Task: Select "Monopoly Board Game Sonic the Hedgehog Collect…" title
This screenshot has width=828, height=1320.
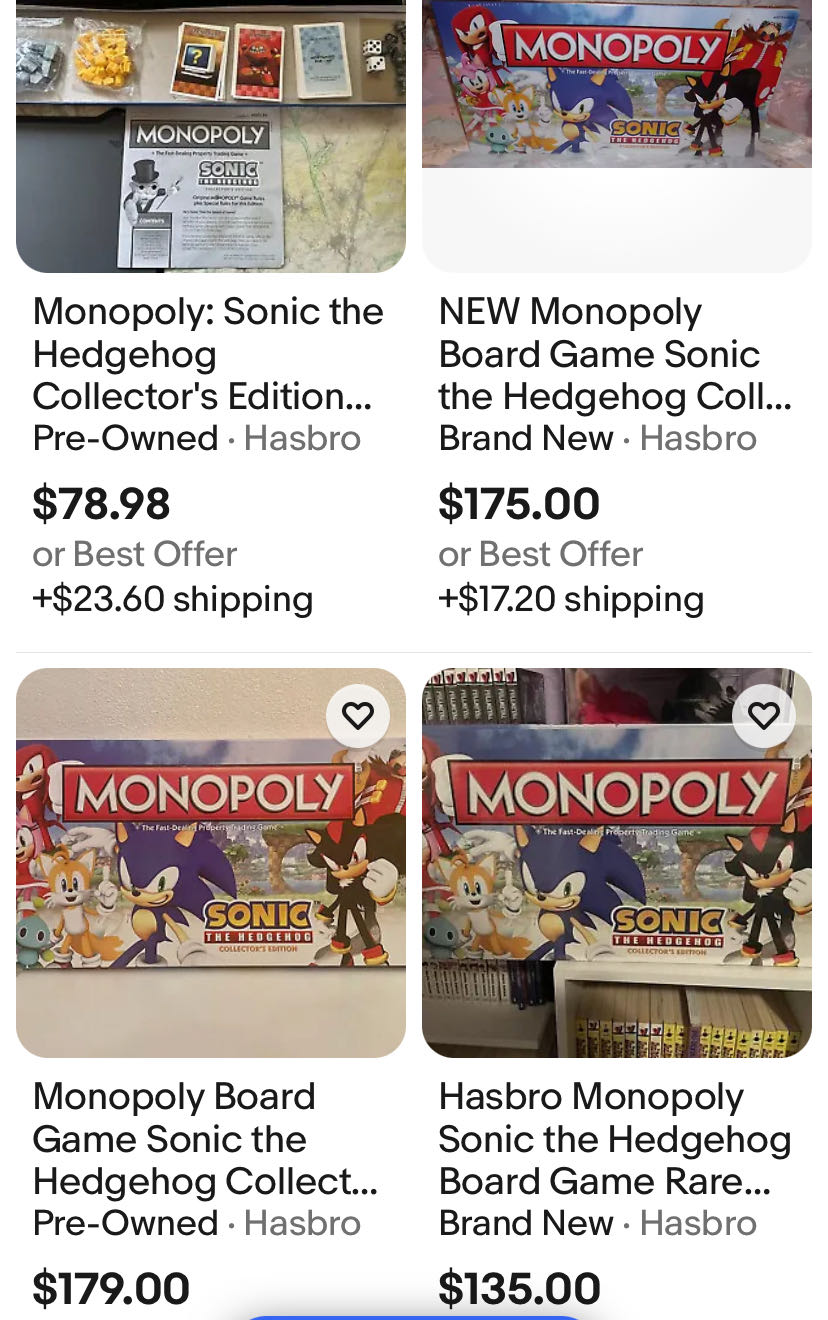Action: click(x=205, y=1139)
